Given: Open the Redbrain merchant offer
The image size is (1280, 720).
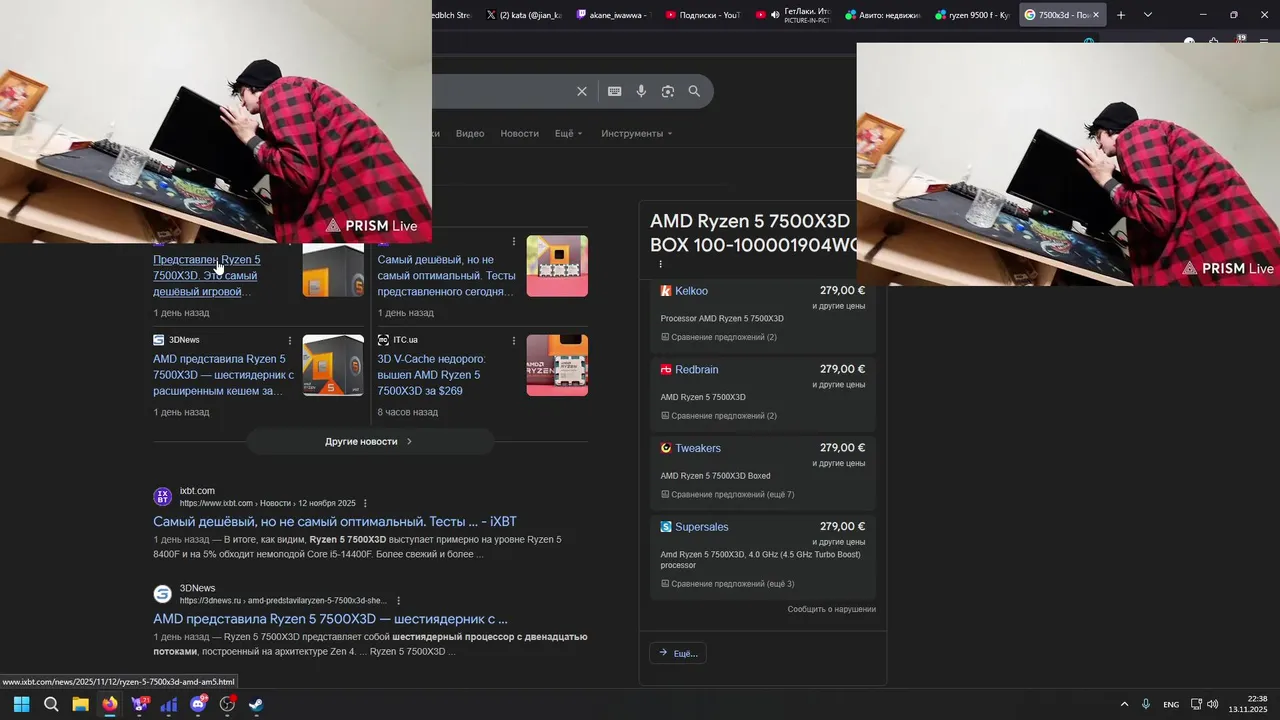Looking at the screenshot, I should click(x=696, y=370).
